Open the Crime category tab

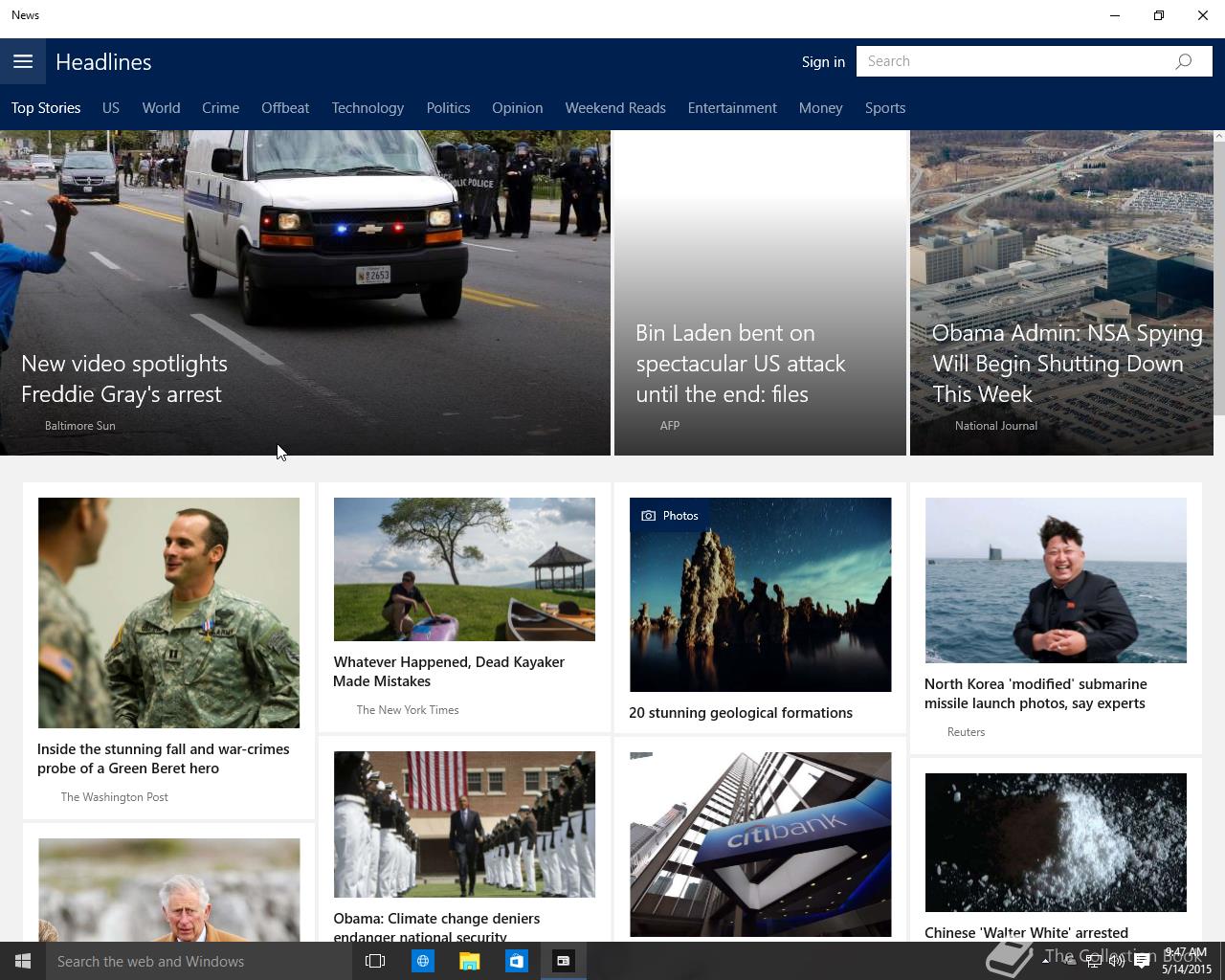tap(220, 108)
